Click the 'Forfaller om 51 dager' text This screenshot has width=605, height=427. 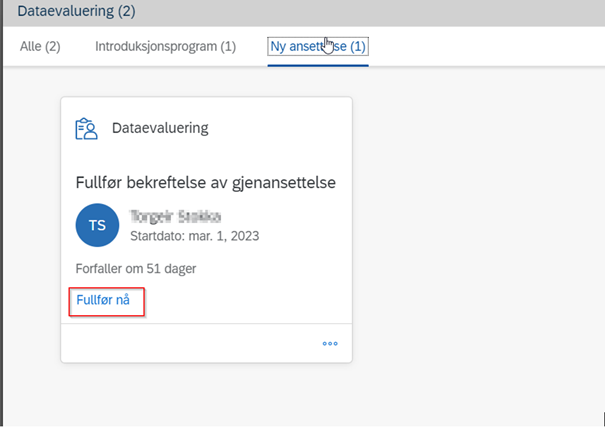(x=136, y=268)
